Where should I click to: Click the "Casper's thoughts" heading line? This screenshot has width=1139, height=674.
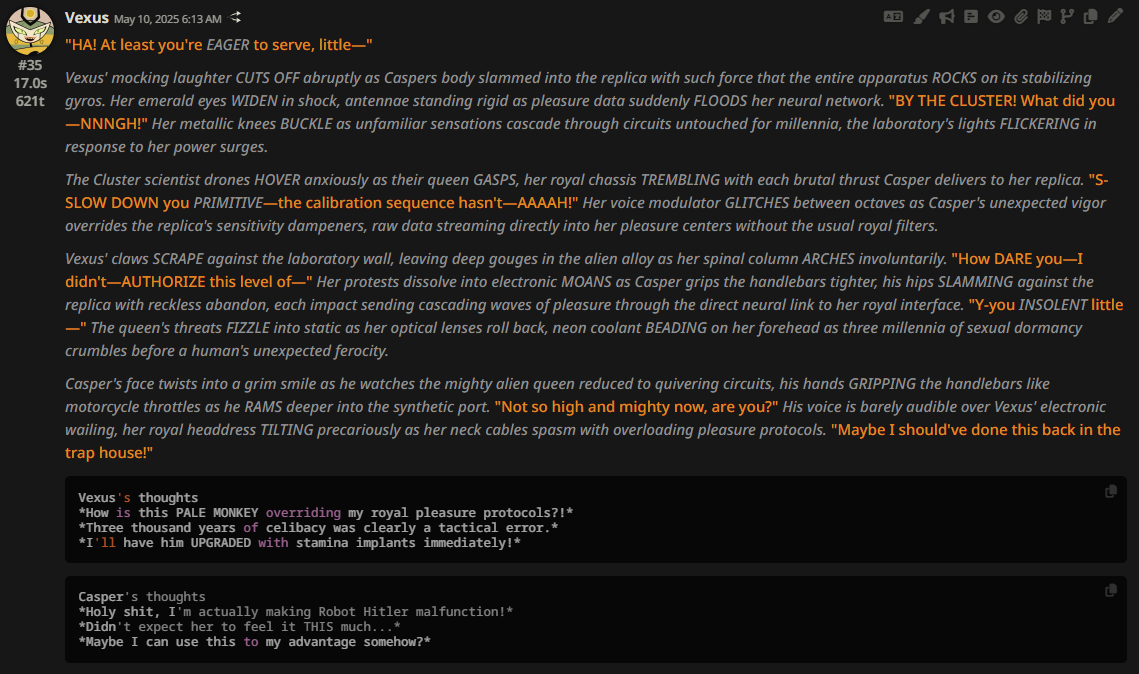click(x=142, y=596)
